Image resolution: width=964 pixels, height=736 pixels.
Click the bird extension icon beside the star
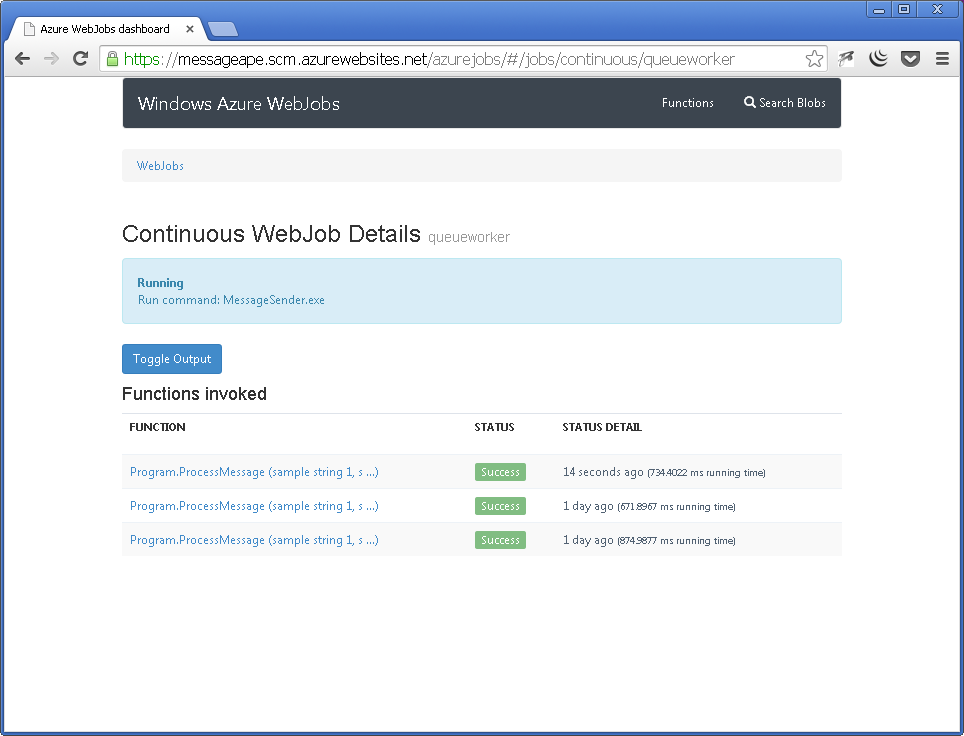846,59
